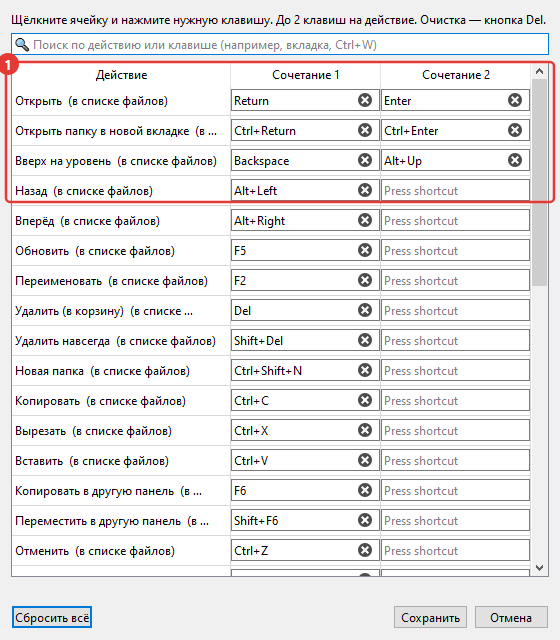Click empty second shortcut for Копировать
The image size is (560, 640).
(456, 400)
